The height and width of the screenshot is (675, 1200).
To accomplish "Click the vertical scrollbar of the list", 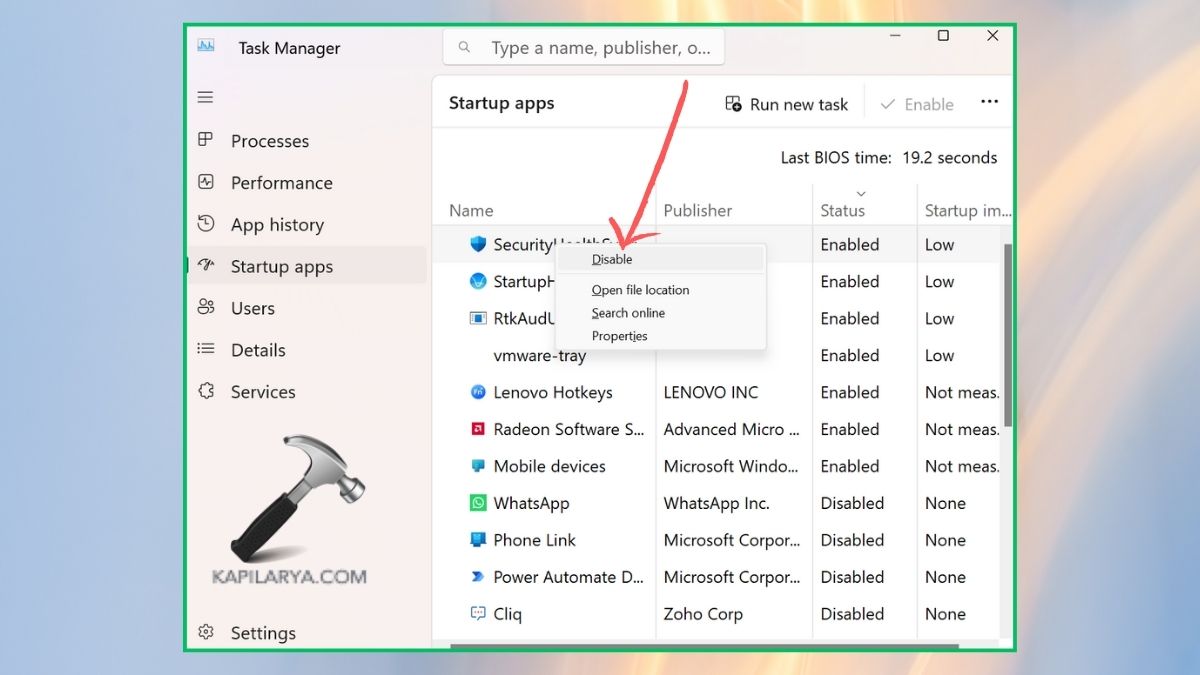I will (1008, 335).
